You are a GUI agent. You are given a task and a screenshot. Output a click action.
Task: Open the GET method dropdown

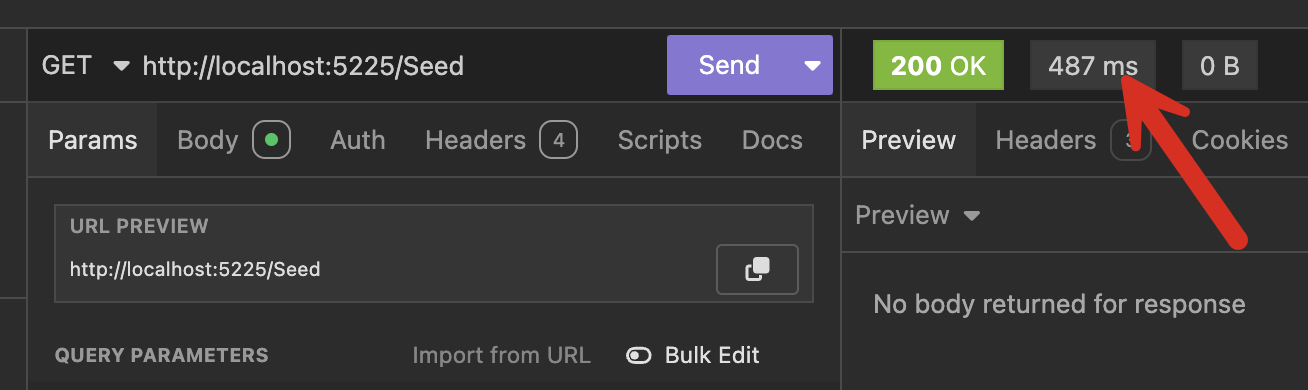tap(86, 66)
